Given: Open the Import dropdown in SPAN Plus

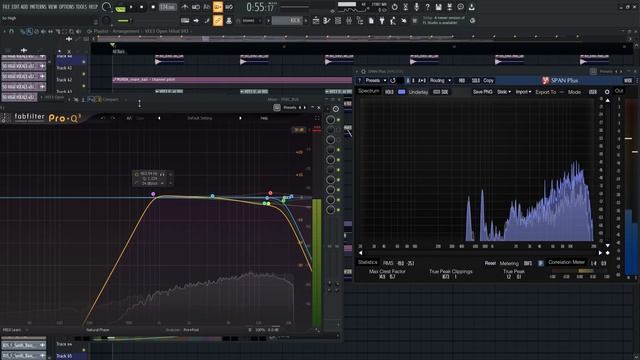Looking at the screenshot, I should (524, 92).
